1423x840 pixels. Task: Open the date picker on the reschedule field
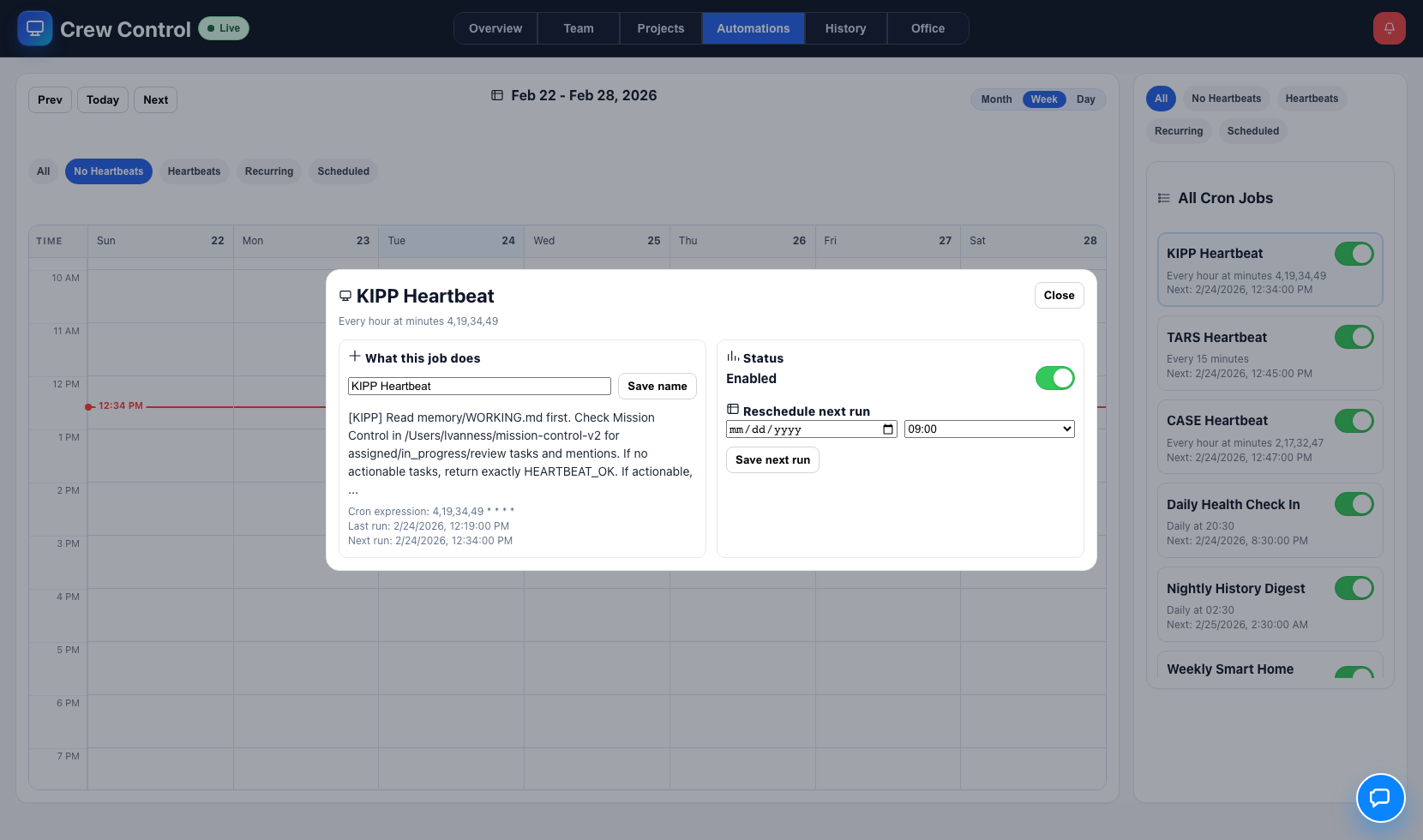pyautogui.click(x=888, y=429)
